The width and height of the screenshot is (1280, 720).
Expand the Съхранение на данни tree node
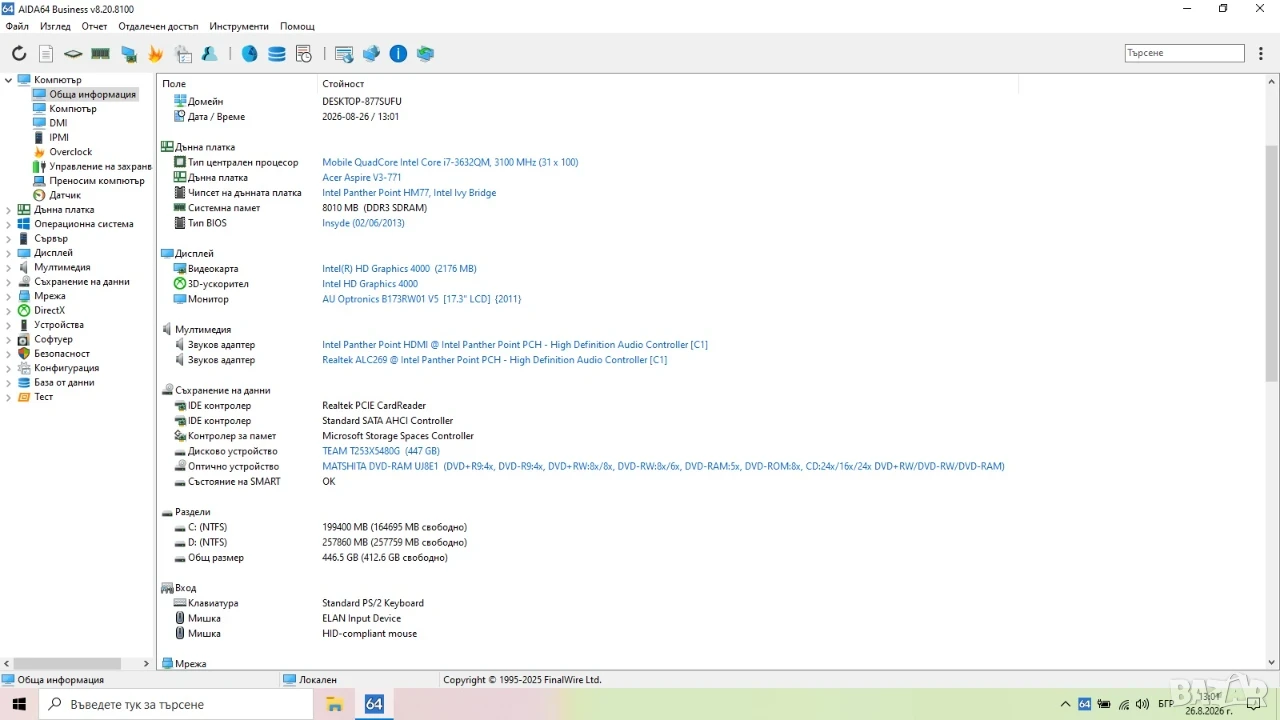9,282
